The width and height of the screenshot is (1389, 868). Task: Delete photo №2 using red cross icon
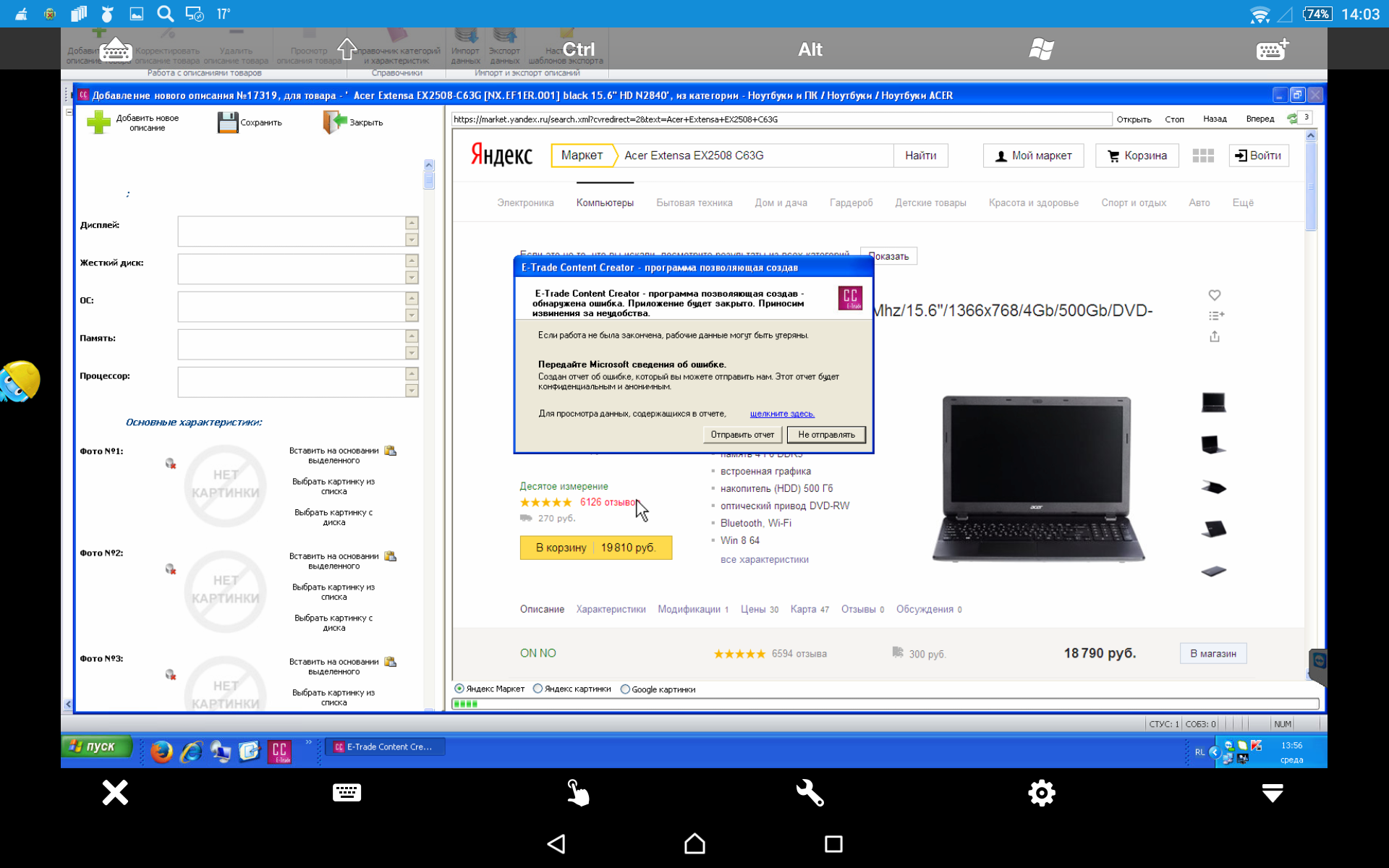point(171,569)
